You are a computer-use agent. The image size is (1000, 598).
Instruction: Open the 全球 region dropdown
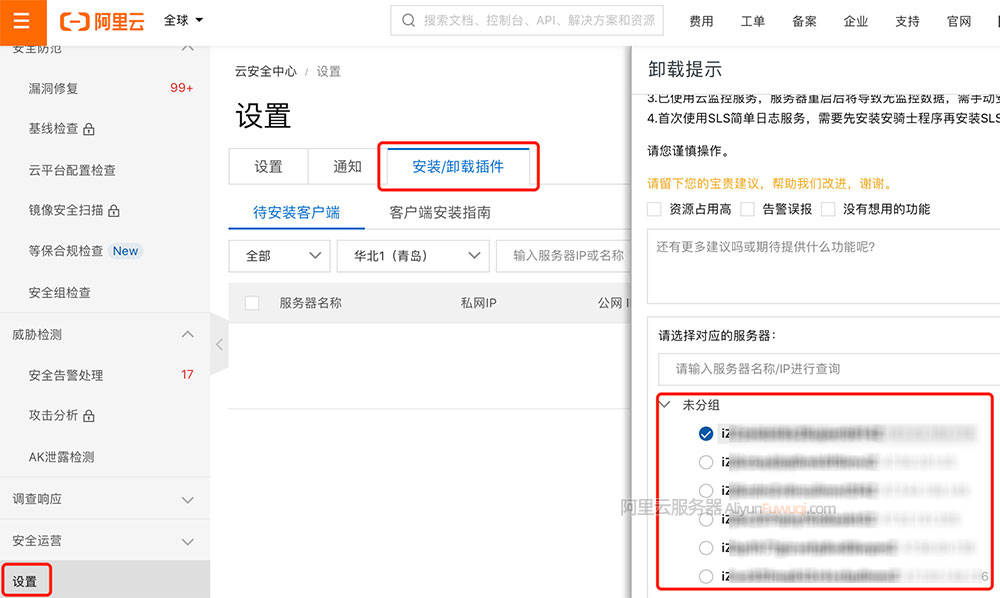(183, 20)
